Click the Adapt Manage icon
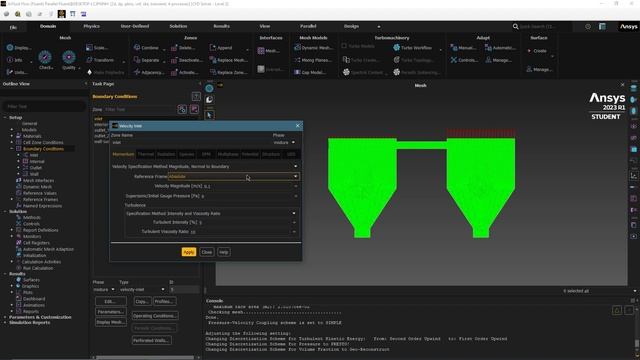 point(488,60)
